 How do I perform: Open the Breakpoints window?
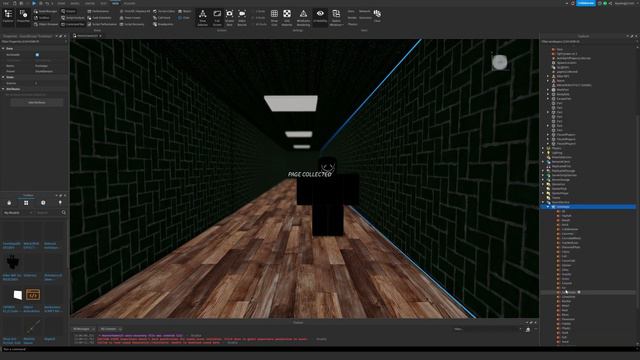163,24
